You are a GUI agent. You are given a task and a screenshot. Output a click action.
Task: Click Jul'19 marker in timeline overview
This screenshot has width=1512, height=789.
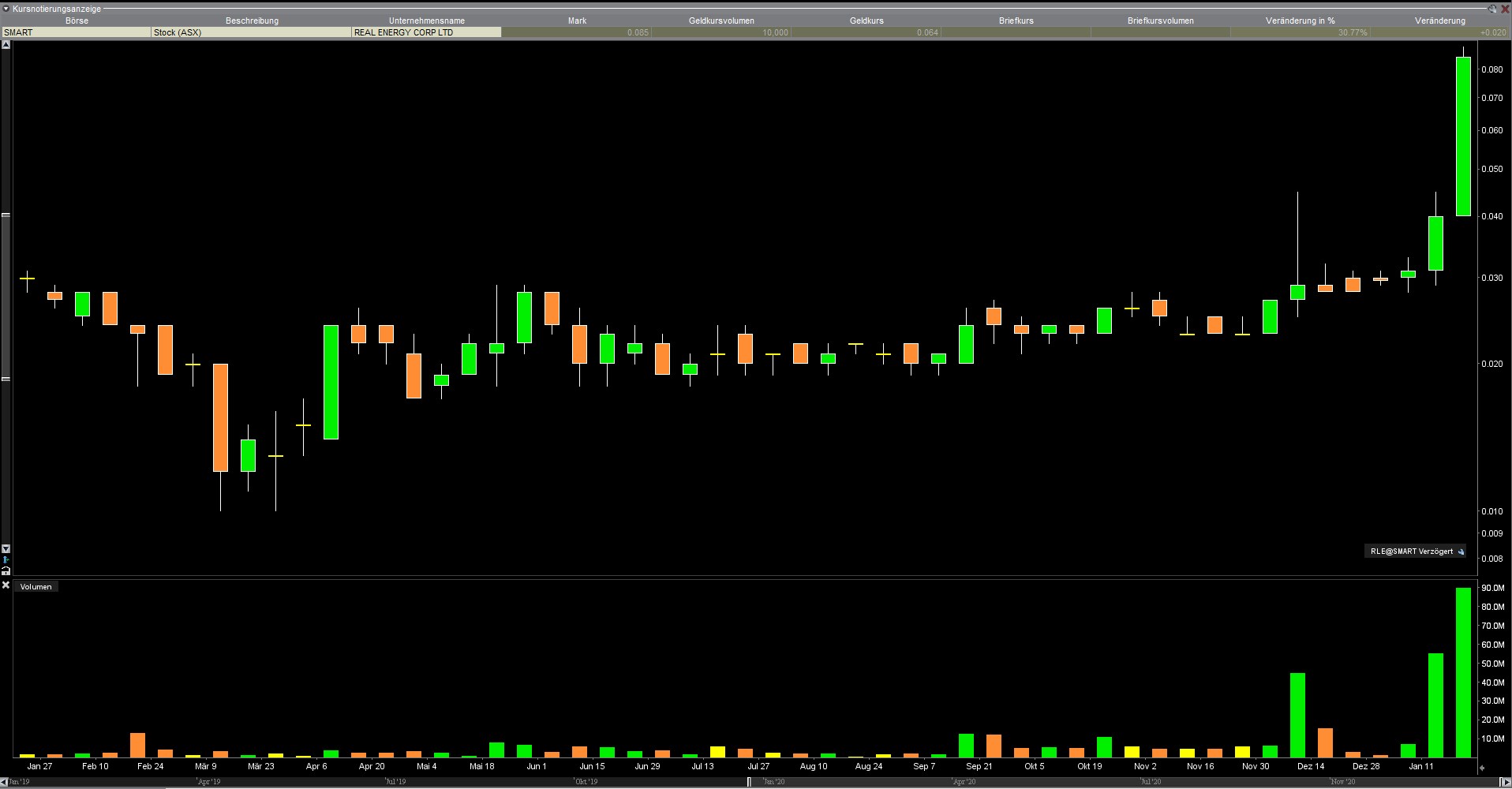395,782
